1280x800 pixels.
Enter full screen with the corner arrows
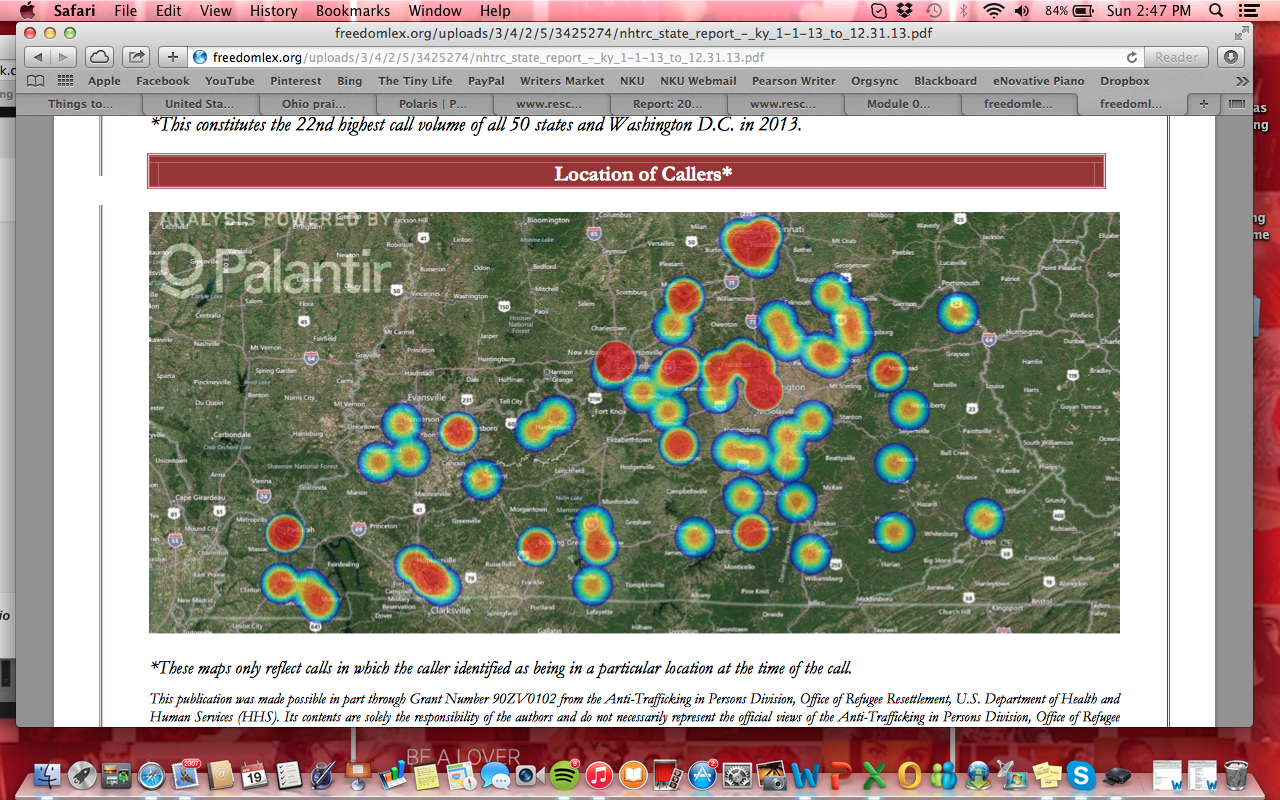click(1241, 32)
